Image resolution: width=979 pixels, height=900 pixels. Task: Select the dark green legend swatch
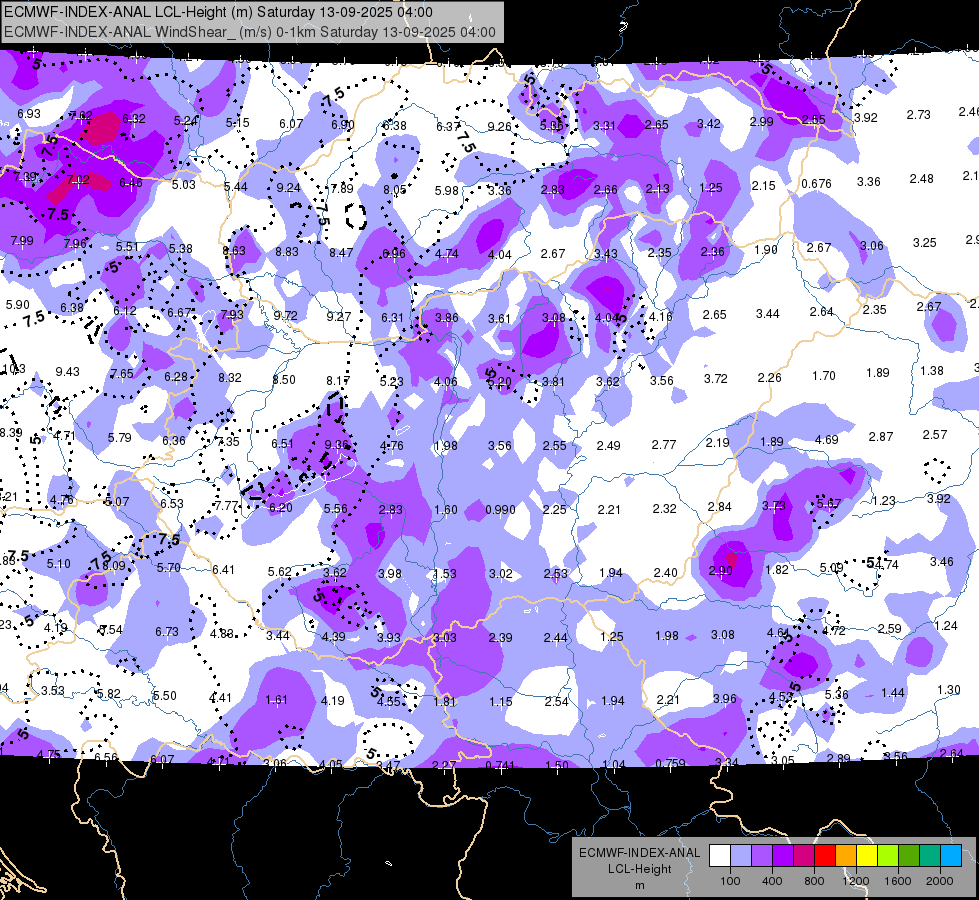[908, 855]
